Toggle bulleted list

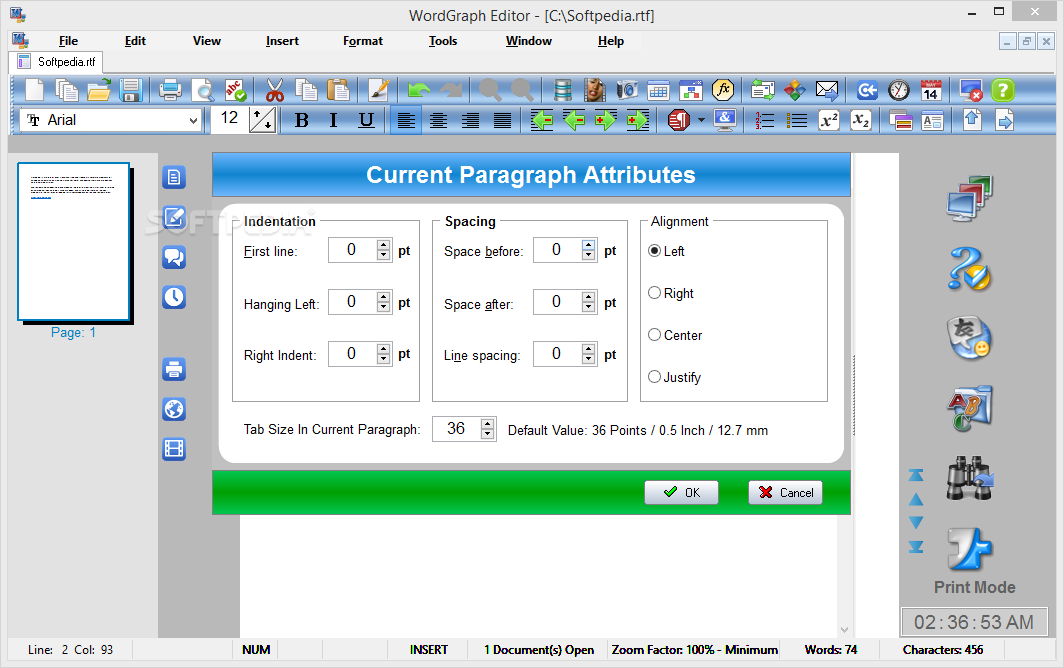[797, 121]
